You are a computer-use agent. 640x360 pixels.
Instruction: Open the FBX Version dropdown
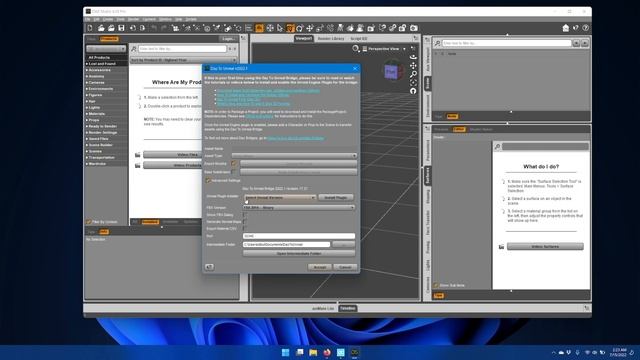[x=299, y=208]
